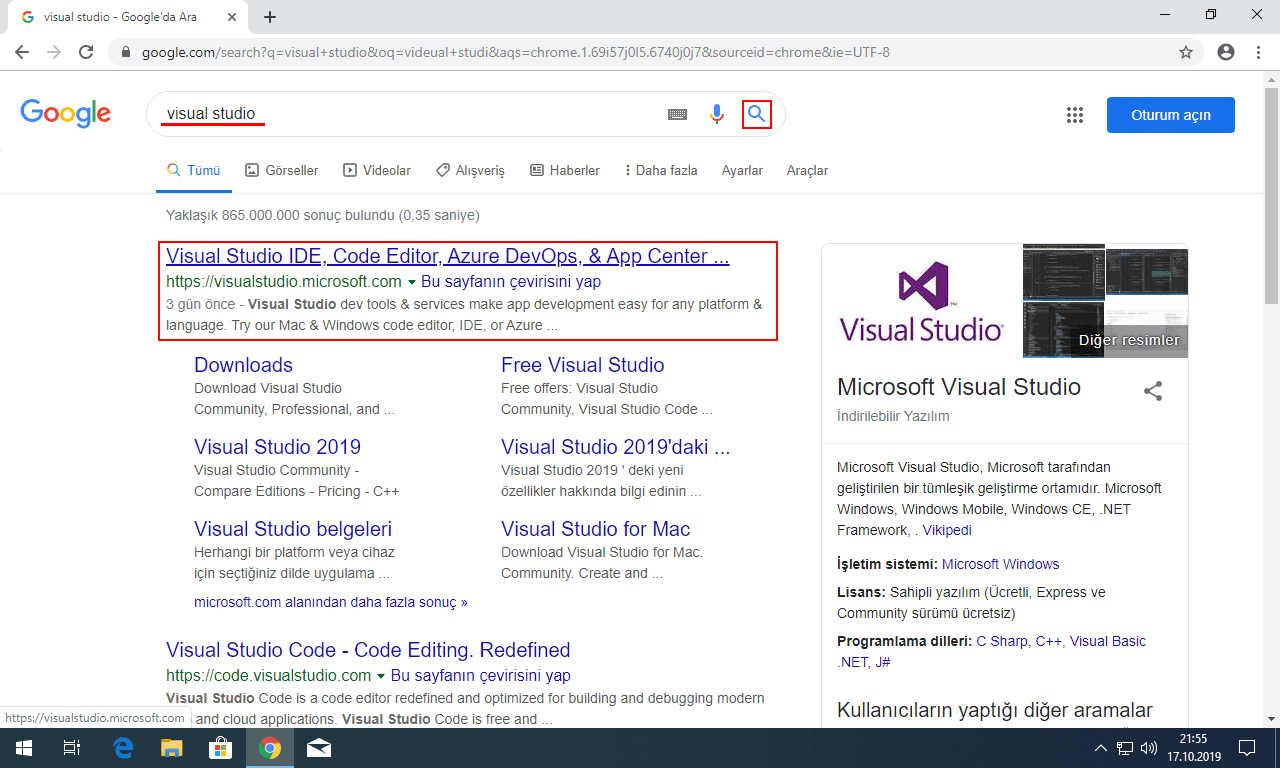Open the Chrome profile avatar

(1226, 52)
